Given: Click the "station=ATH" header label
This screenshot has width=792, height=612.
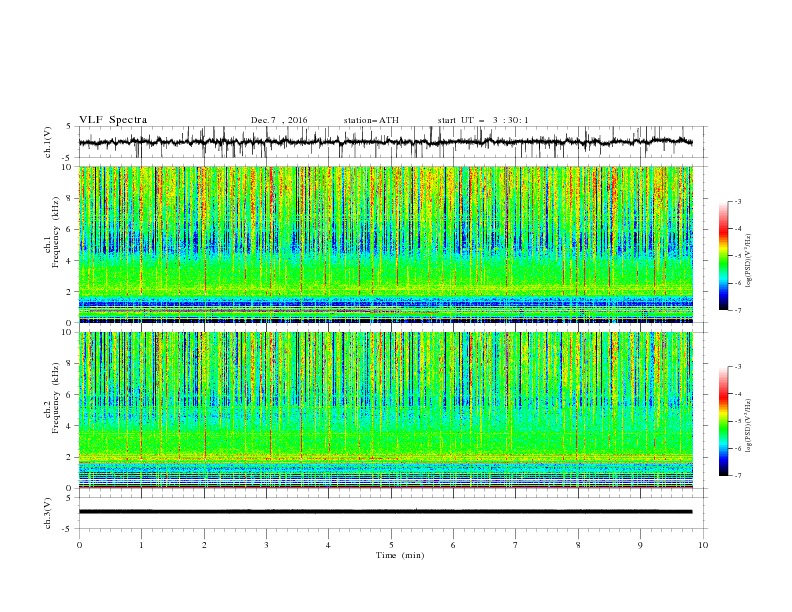Looking at the screenshot, I should 371,120.
